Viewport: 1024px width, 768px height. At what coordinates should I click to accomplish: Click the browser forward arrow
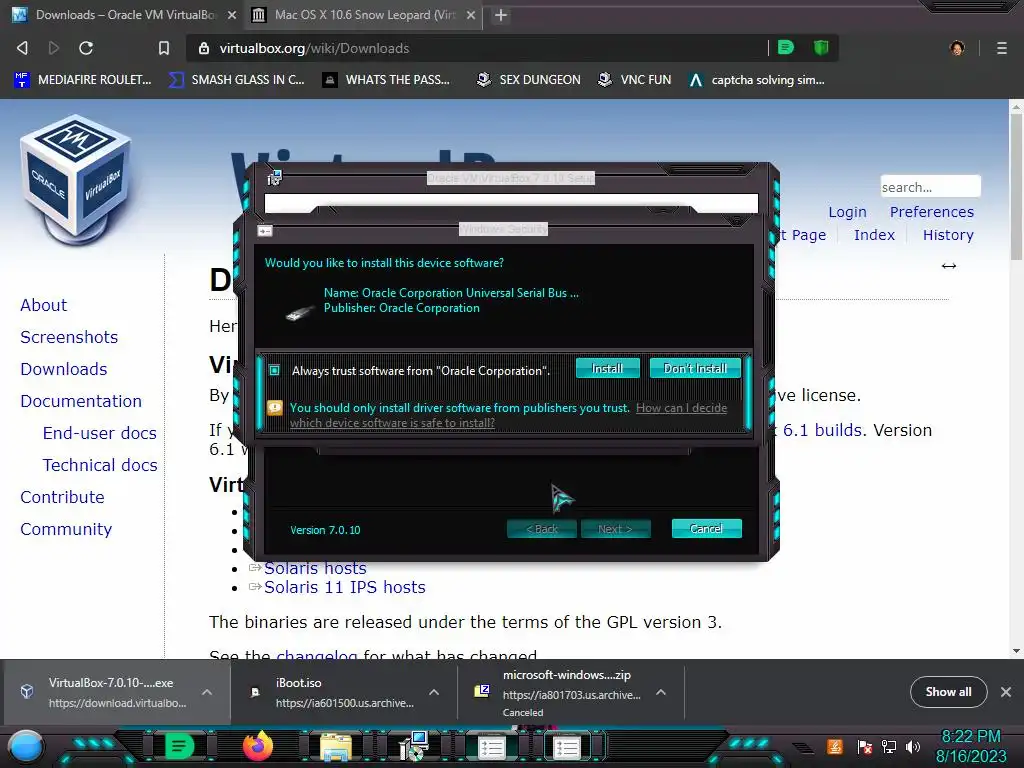click(54, 48)
